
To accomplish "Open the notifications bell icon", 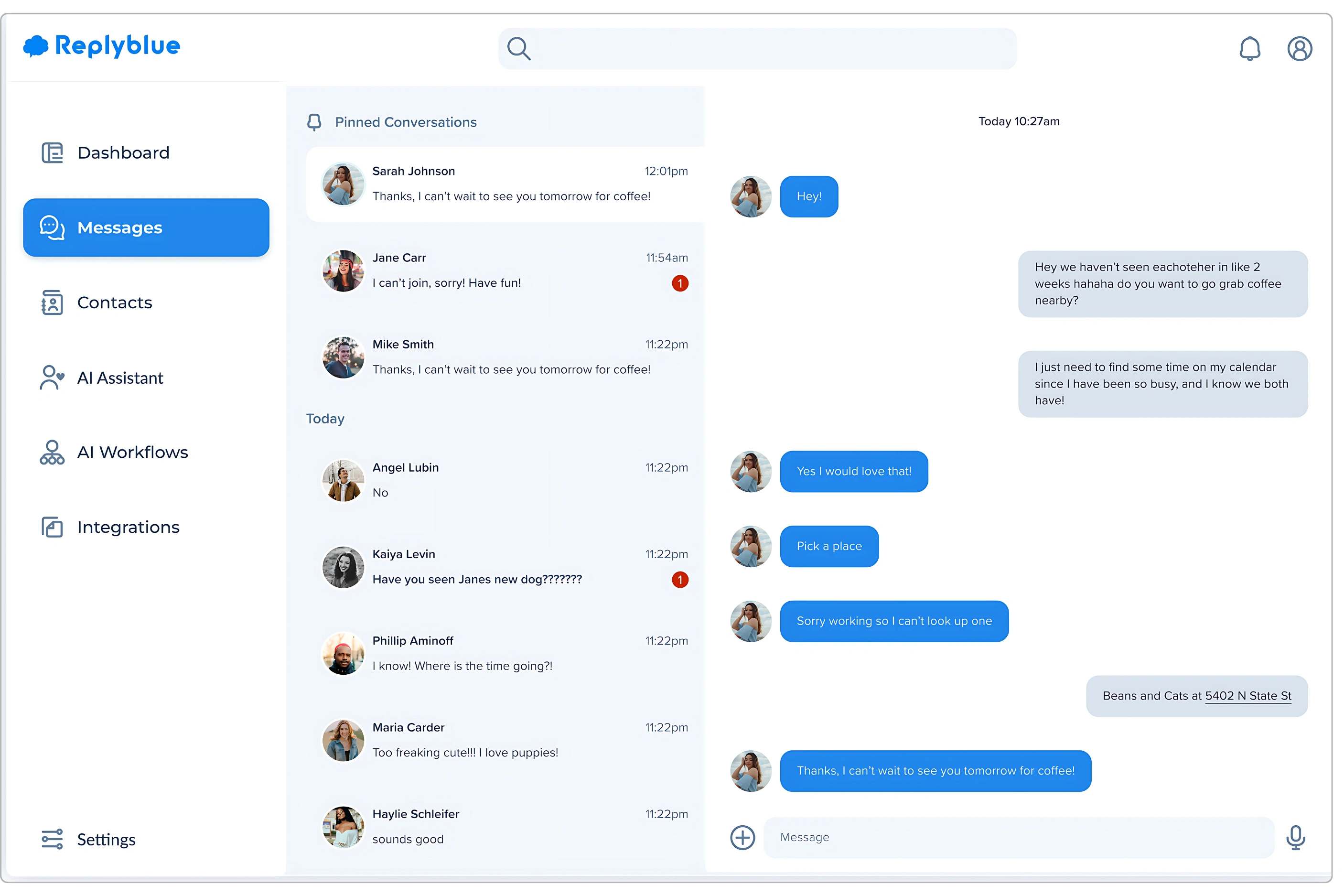I will [x=1249, y=49].
